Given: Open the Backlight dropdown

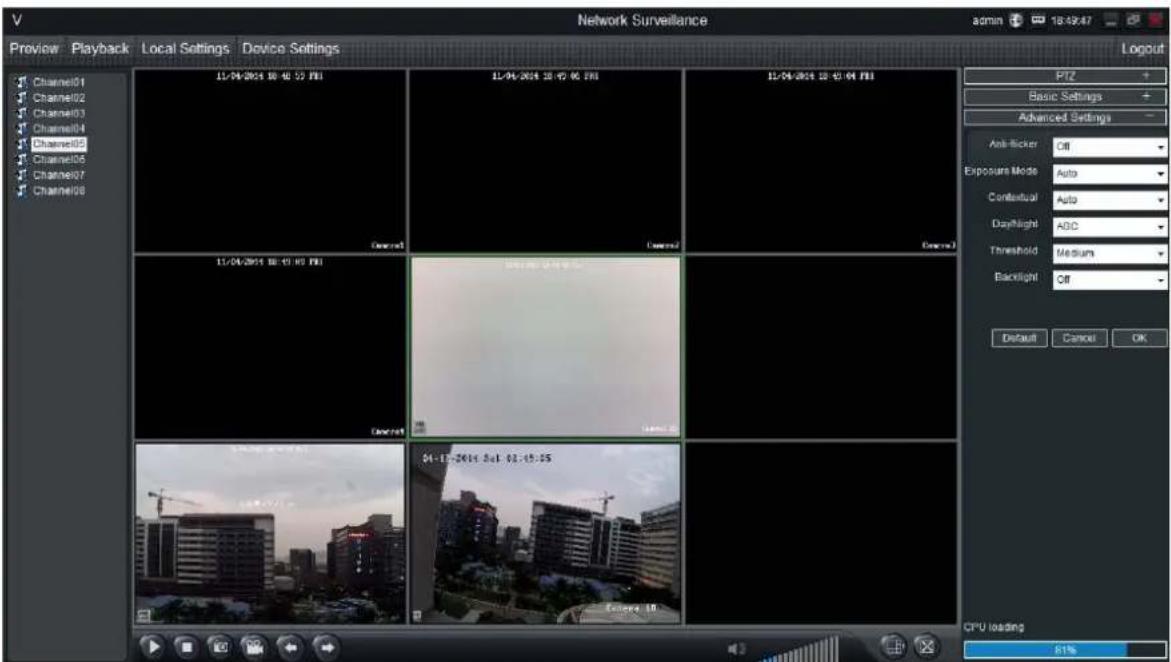Looking at the screenshot, I should click(x=1109, y=279).
